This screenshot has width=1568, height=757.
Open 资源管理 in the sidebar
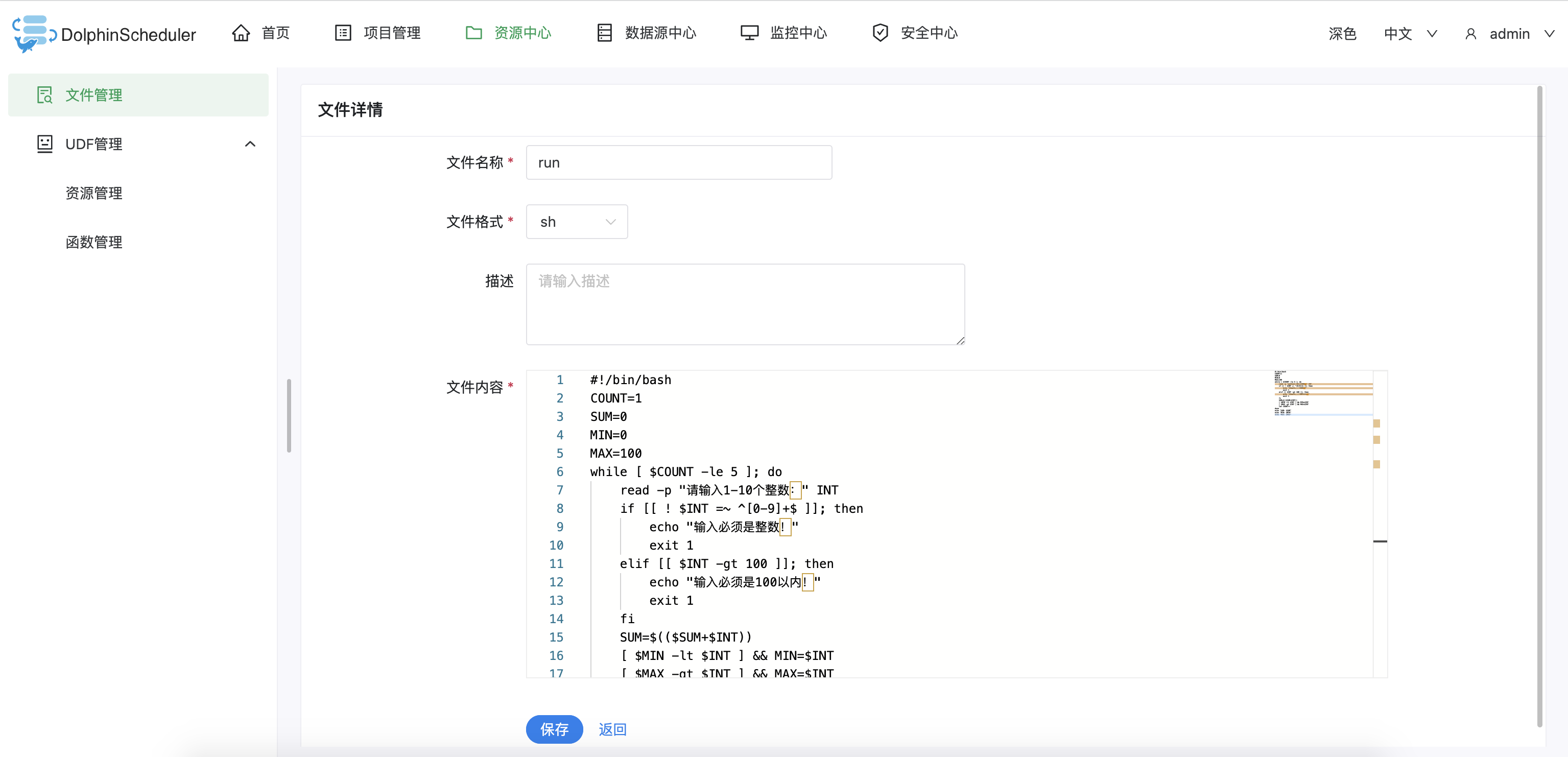94,194
